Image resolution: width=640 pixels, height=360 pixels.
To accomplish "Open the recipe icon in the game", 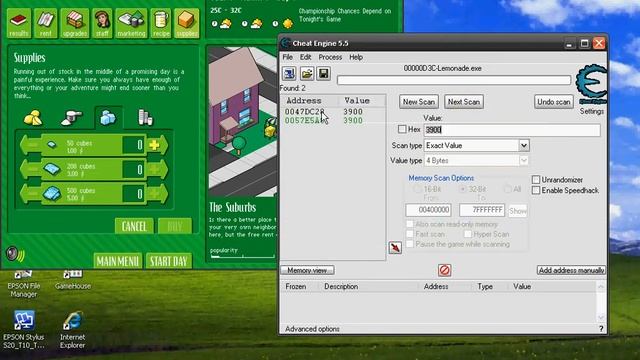I will 161,23.
